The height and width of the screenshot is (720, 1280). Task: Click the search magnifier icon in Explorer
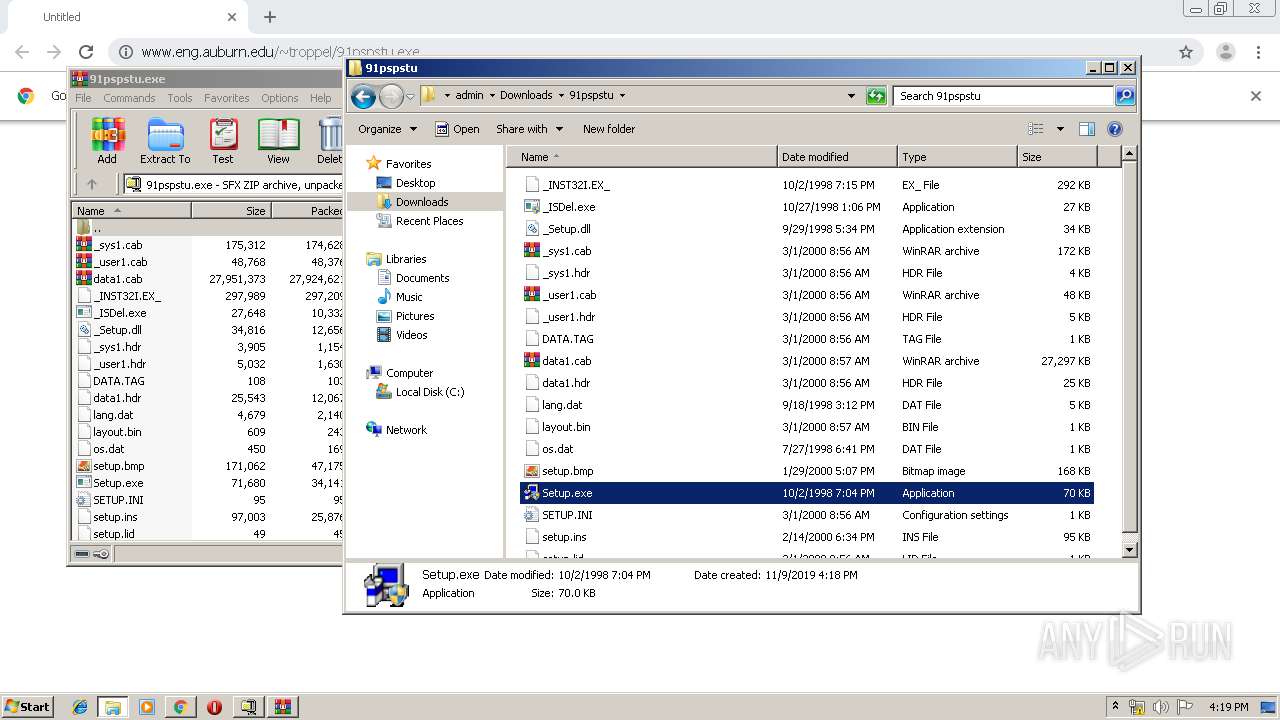pos(1125,96)
